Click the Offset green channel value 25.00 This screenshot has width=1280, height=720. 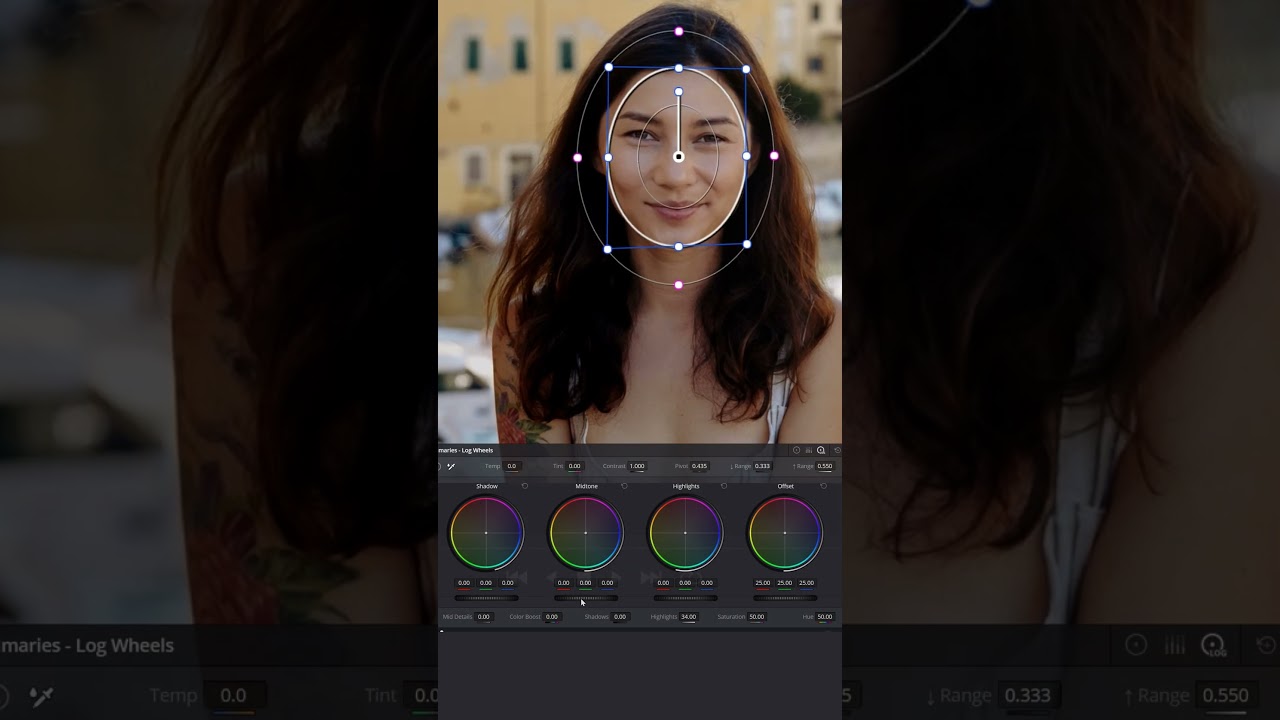(x=784, y=583)
